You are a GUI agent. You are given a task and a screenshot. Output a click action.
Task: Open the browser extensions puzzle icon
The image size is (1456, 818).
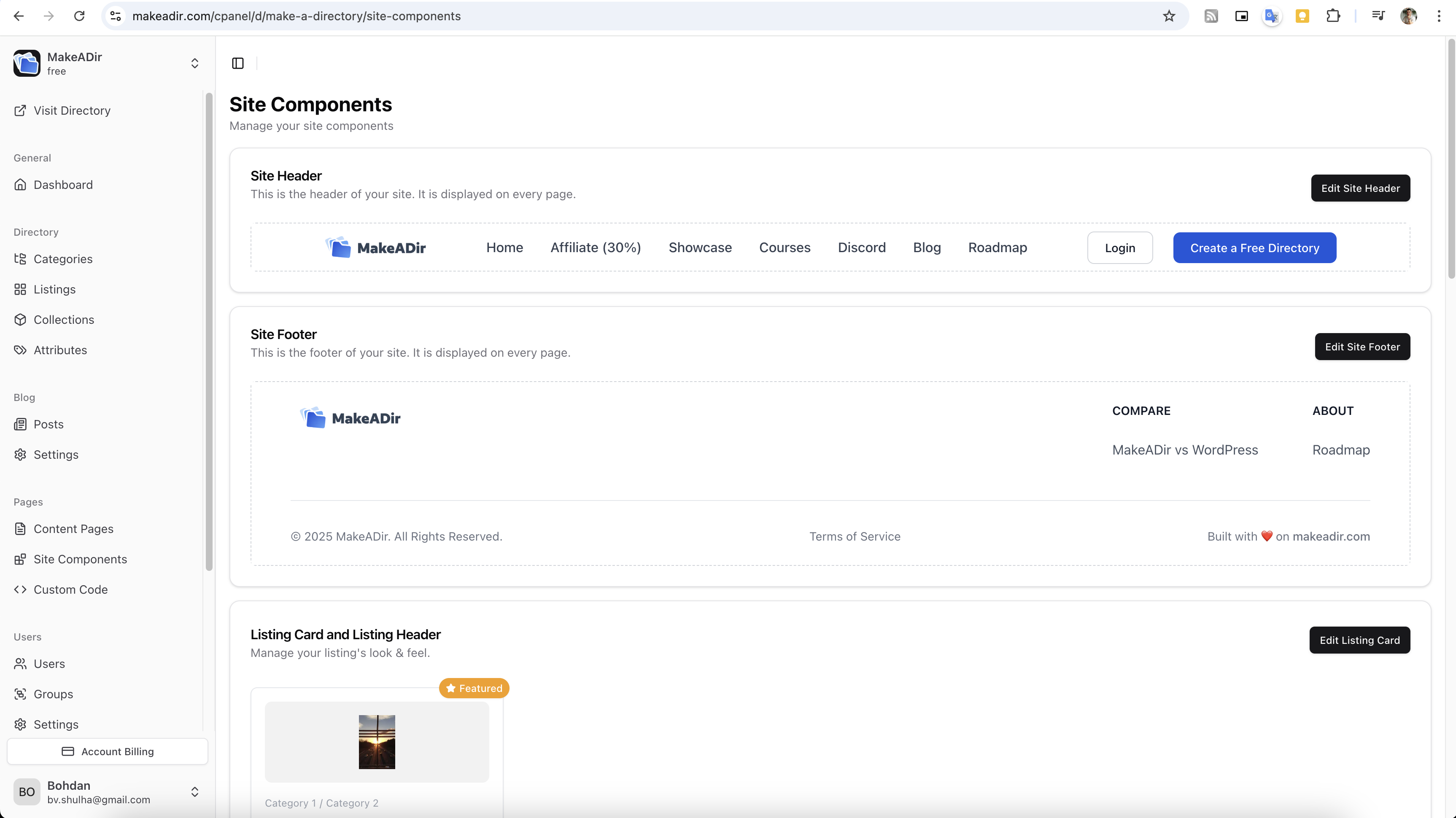pos(1333,16)
